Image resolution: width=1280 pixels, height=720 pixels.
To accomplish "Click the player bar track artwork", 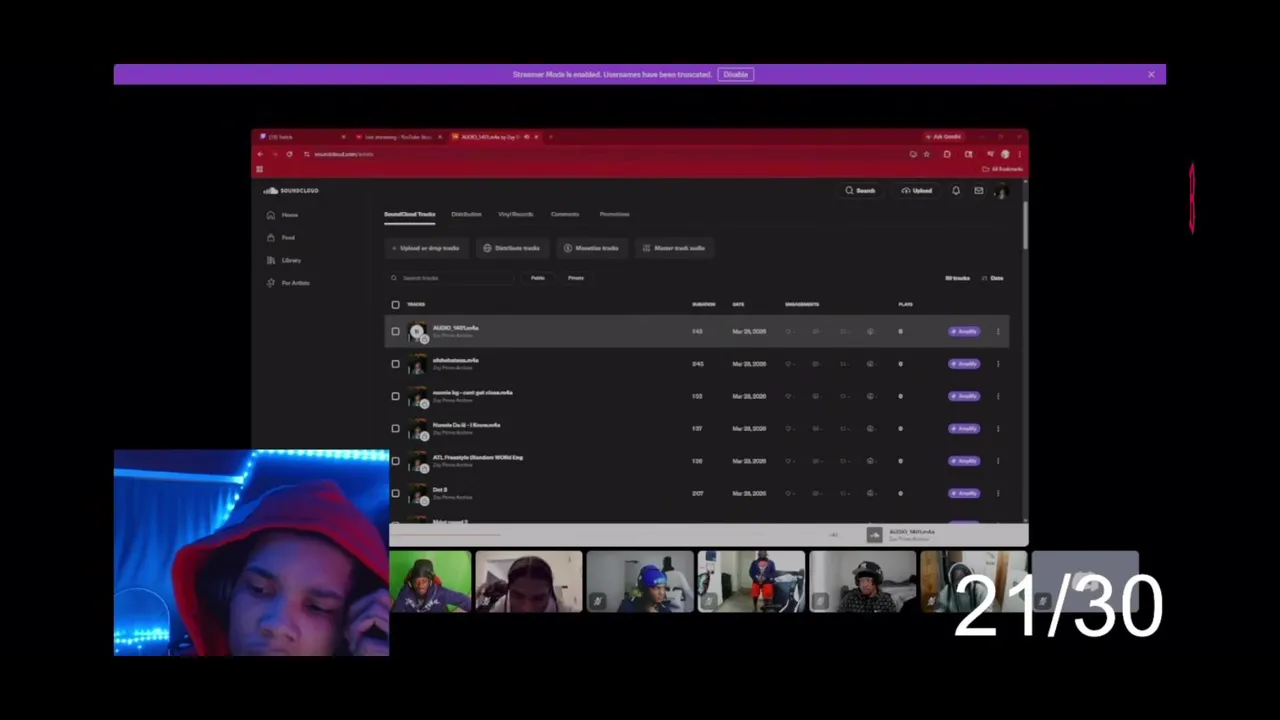I will pyautogui.click(x=875, y=535).
